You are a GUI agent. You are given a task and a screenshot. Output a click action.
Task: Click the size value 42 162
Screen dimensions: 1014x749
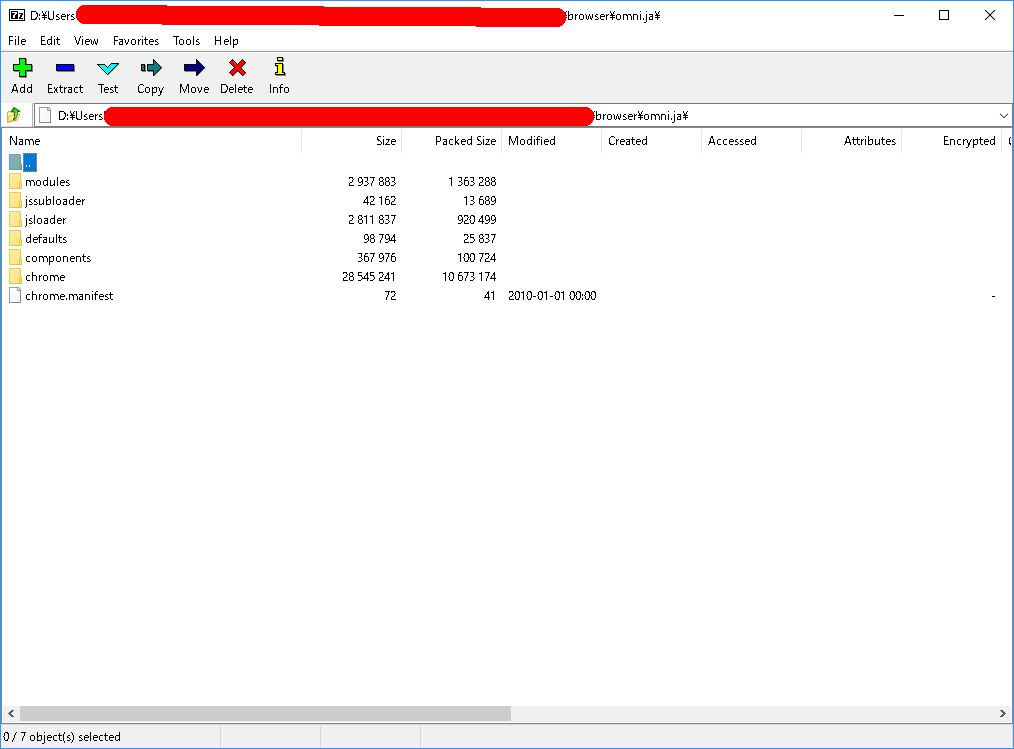pyautogui.click(x=380, y=201)
